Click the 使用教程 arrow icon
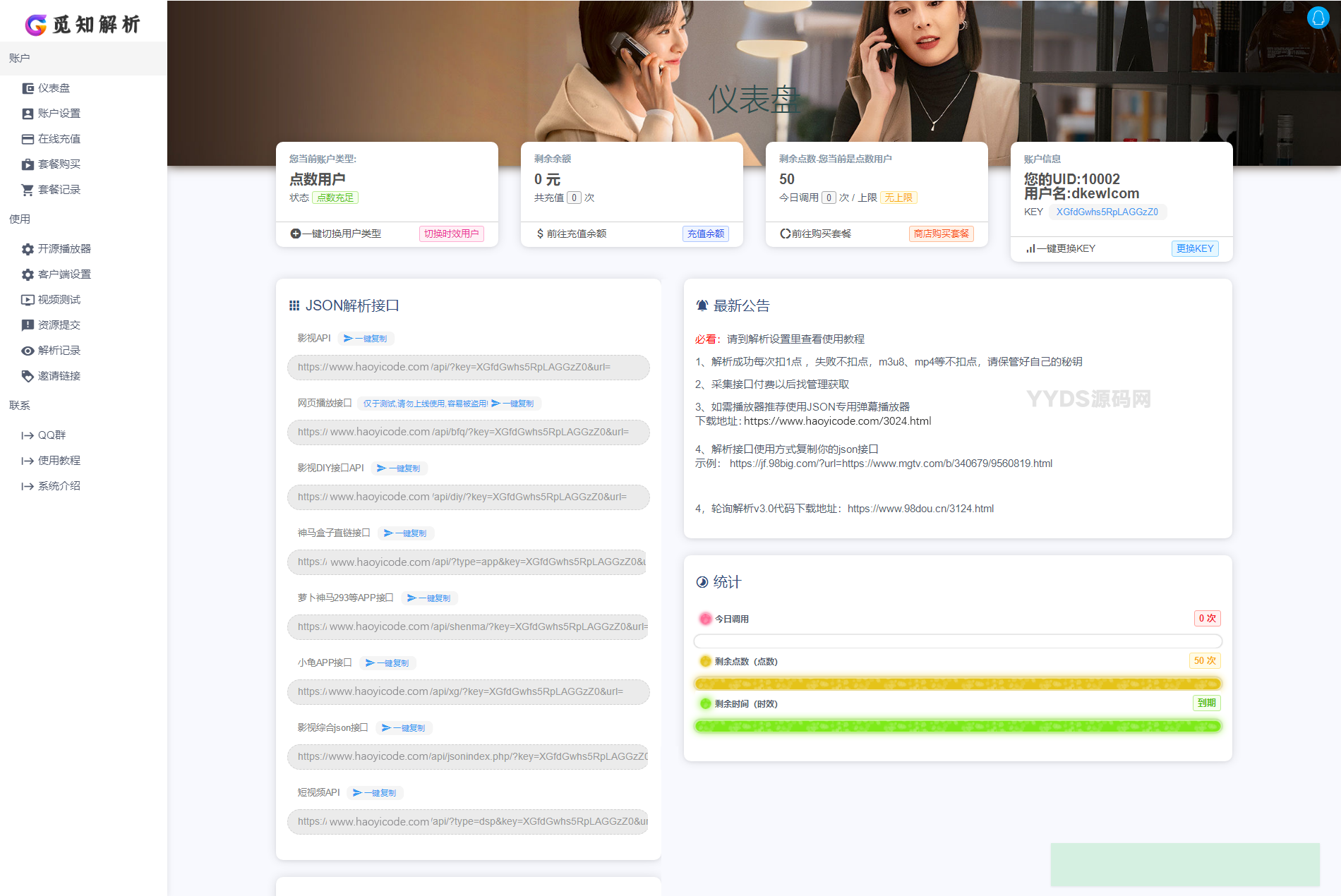The width and height of the screenshot is (1341, 896). pos(28,461)
